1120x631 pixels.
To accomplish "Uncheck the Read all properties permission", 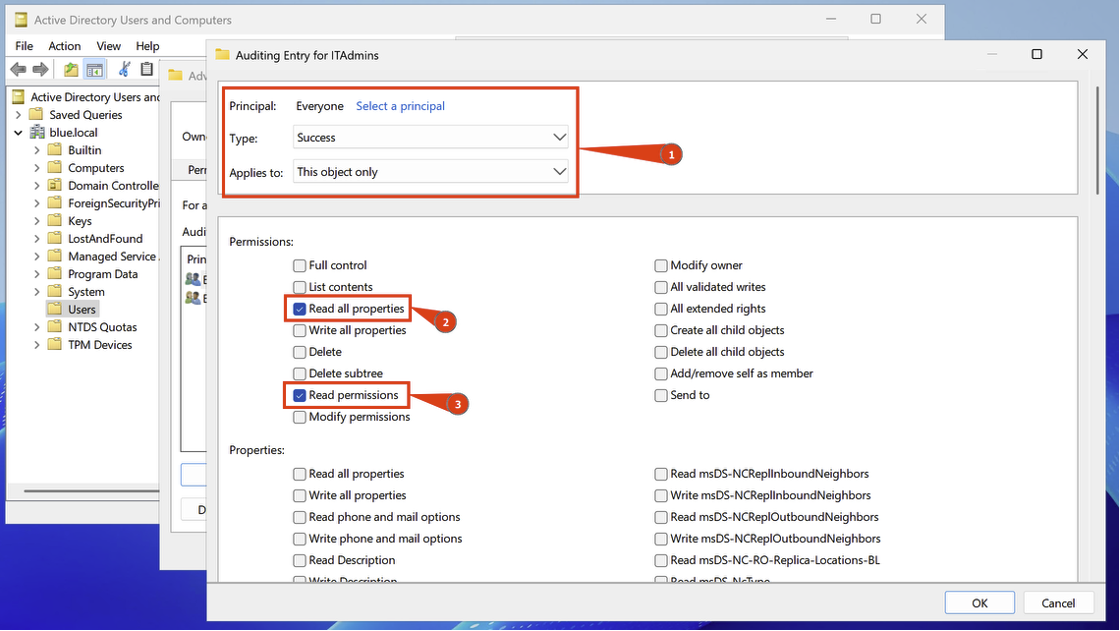I will [300, 309].
